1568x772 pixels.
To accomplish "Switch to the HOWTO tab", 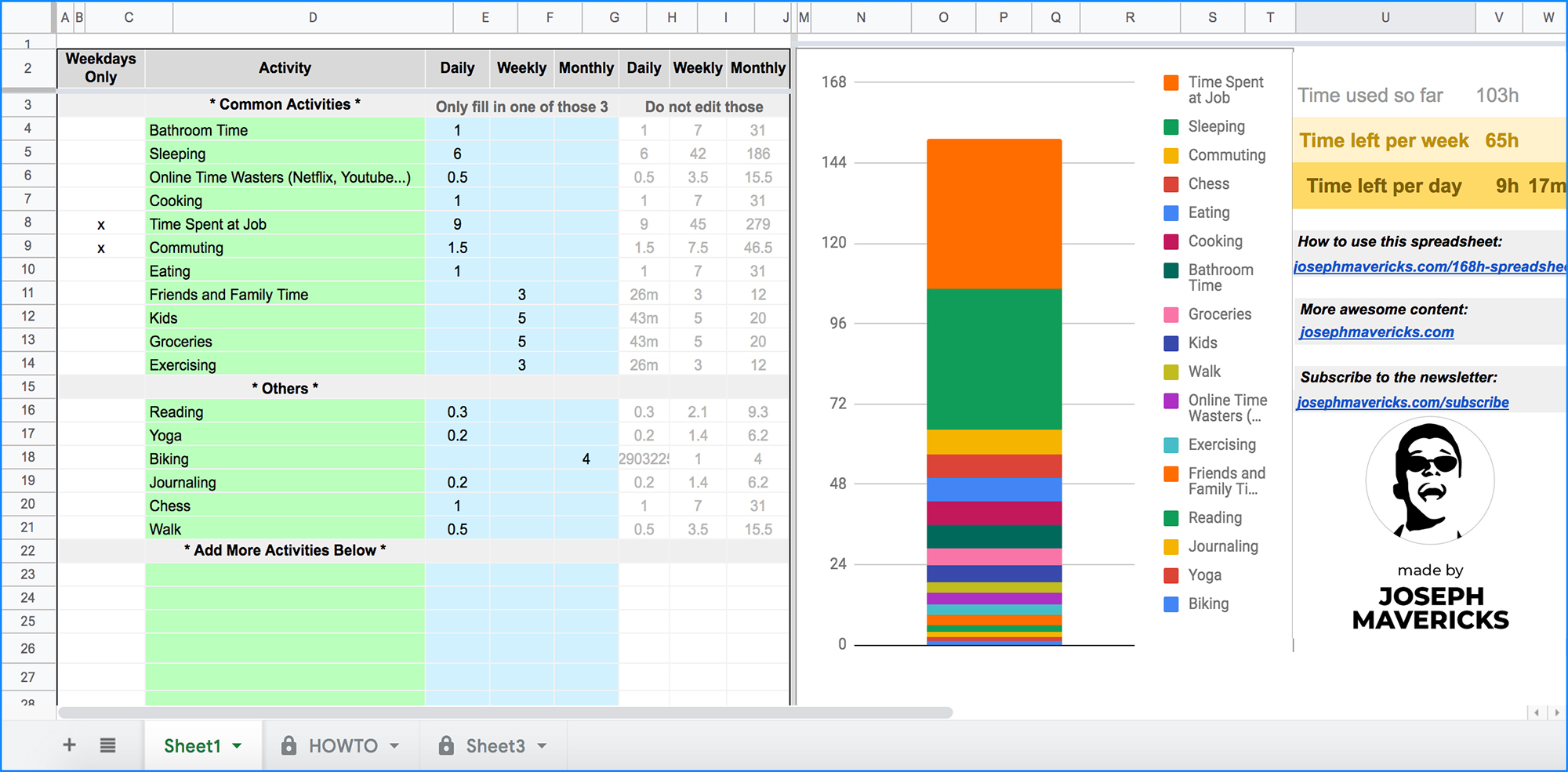I will pyautogui.click(x=341, y=745).
